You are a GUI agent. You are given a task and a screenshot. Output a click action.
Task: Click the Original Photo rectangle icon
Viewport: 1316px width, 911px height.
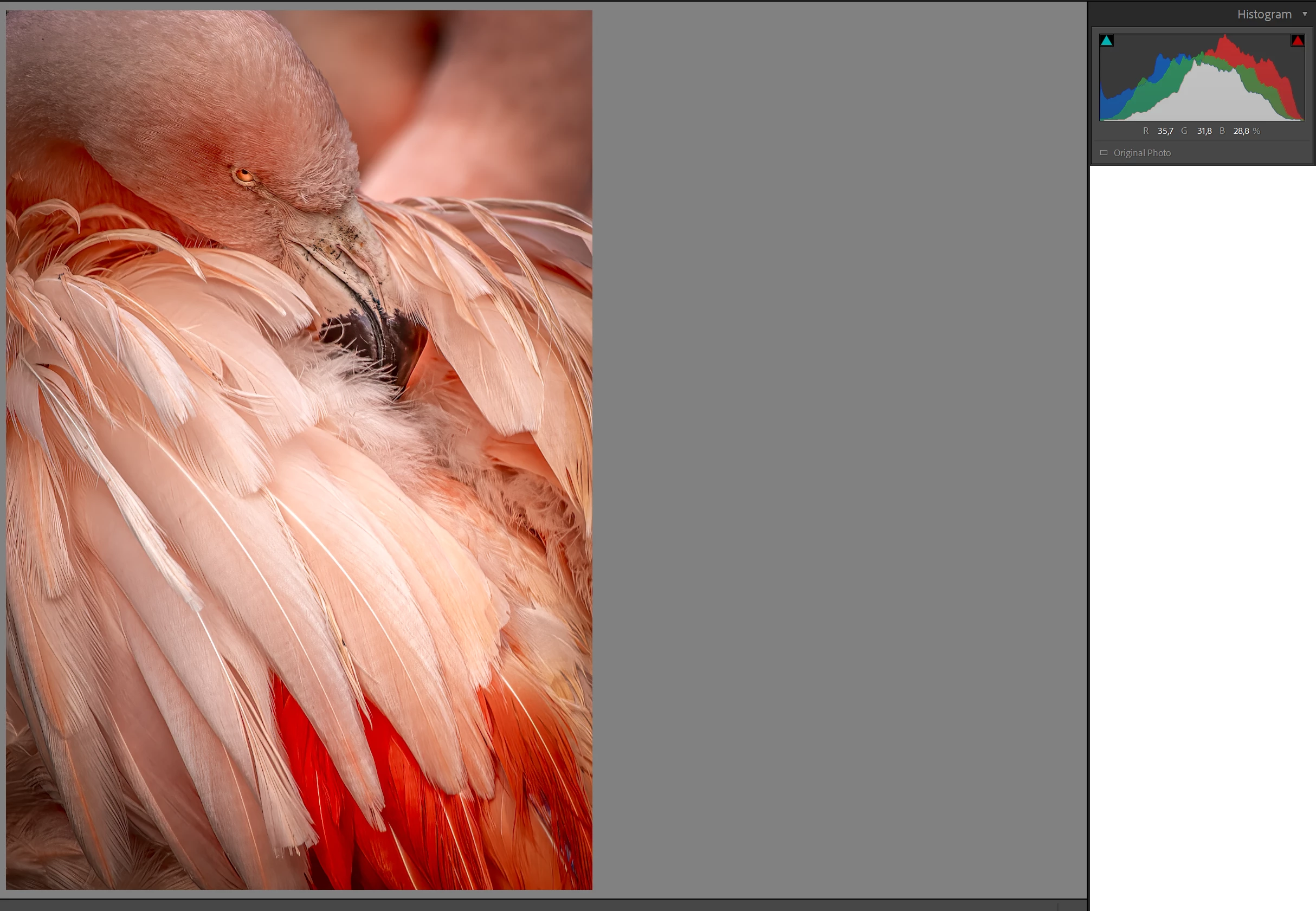tap(1104, 153)
